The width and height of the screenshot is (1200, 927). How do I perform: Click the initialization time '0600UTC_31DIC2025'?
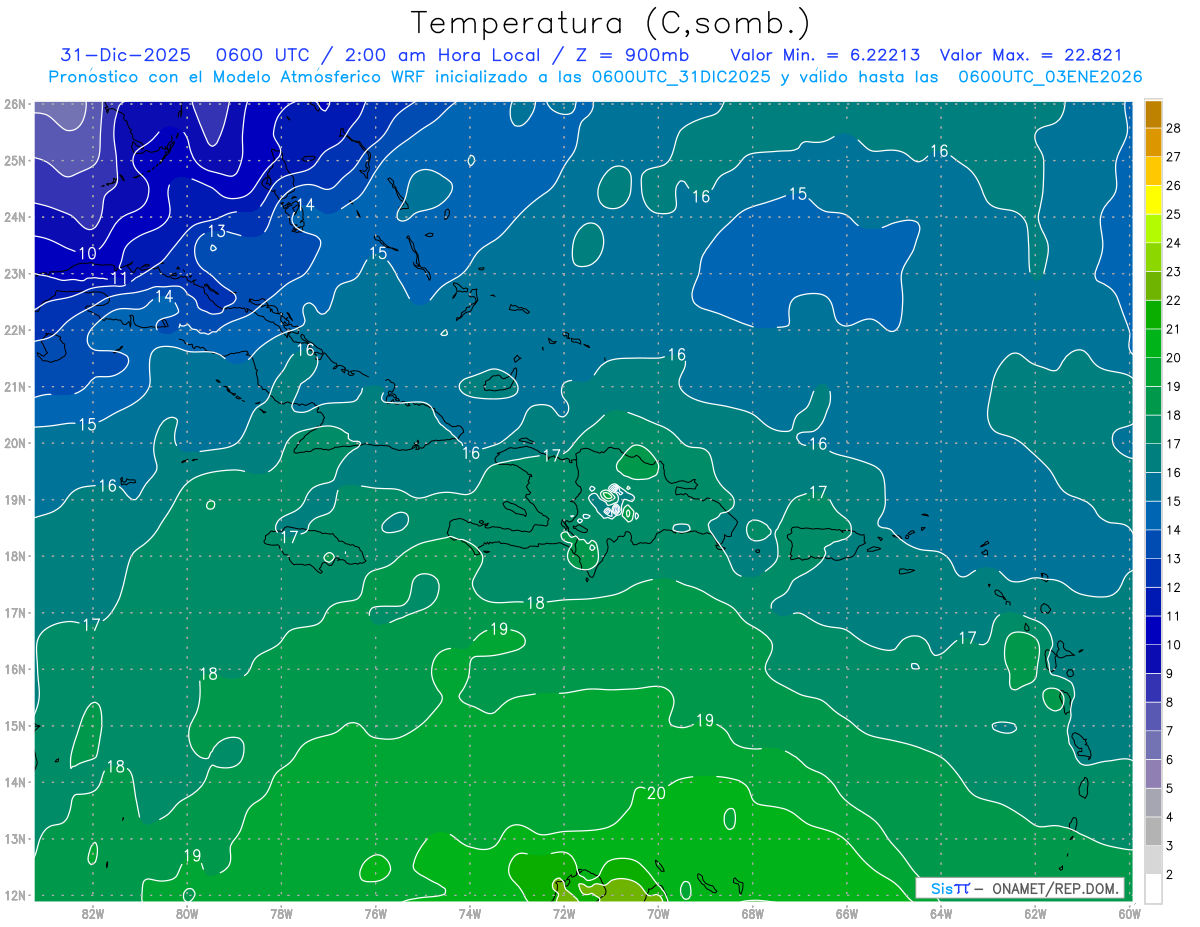coord(682,77)
